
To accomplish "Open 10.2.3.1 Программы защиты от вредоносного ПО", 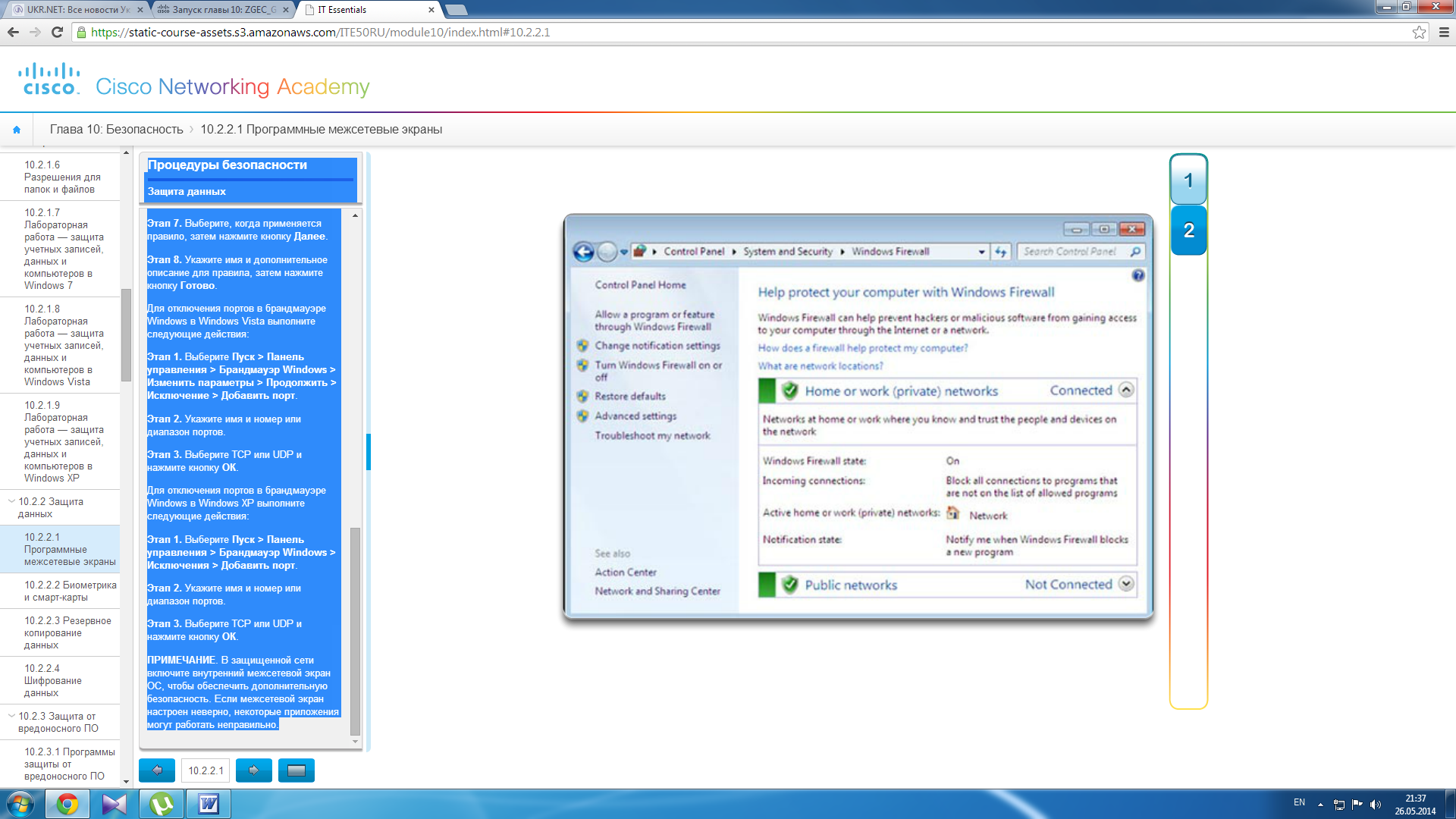I will tap(60, 764).
